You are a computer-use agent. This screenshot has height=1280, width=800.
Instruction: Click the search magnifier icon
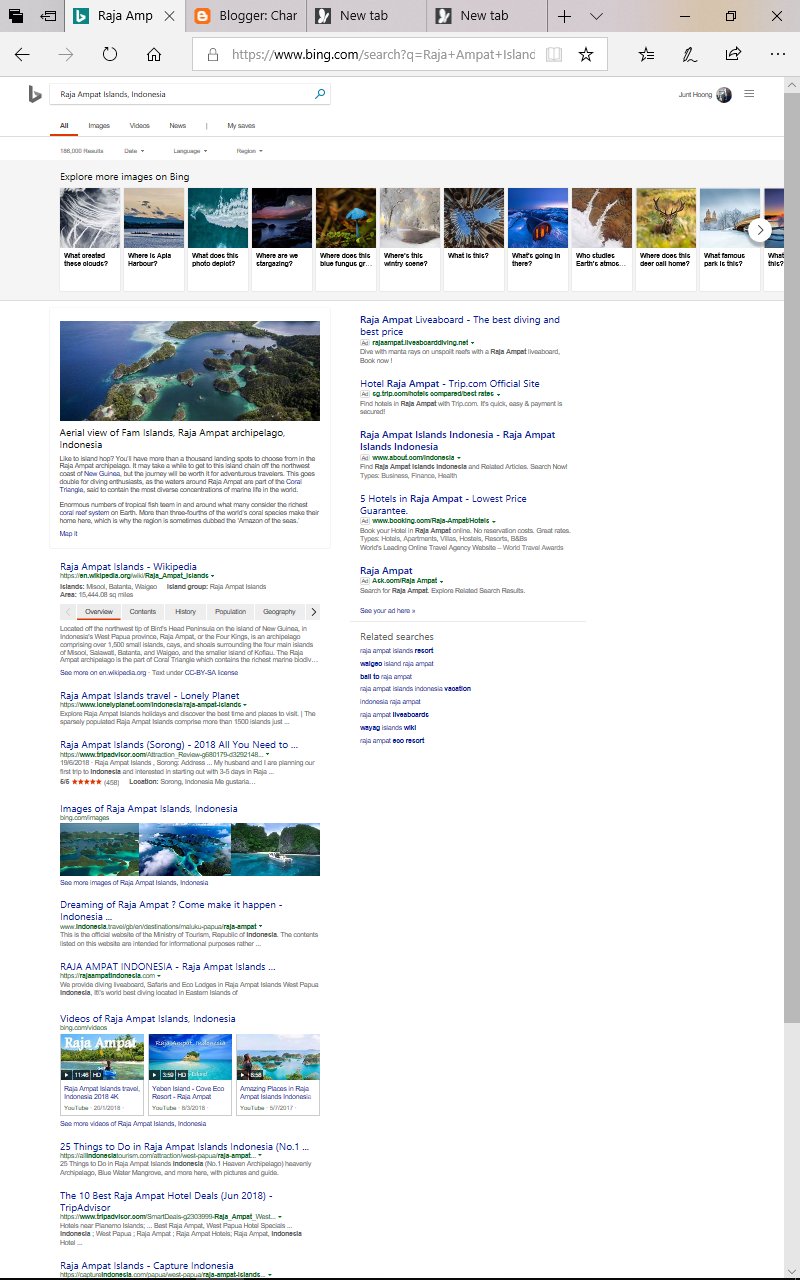point(320,94)
